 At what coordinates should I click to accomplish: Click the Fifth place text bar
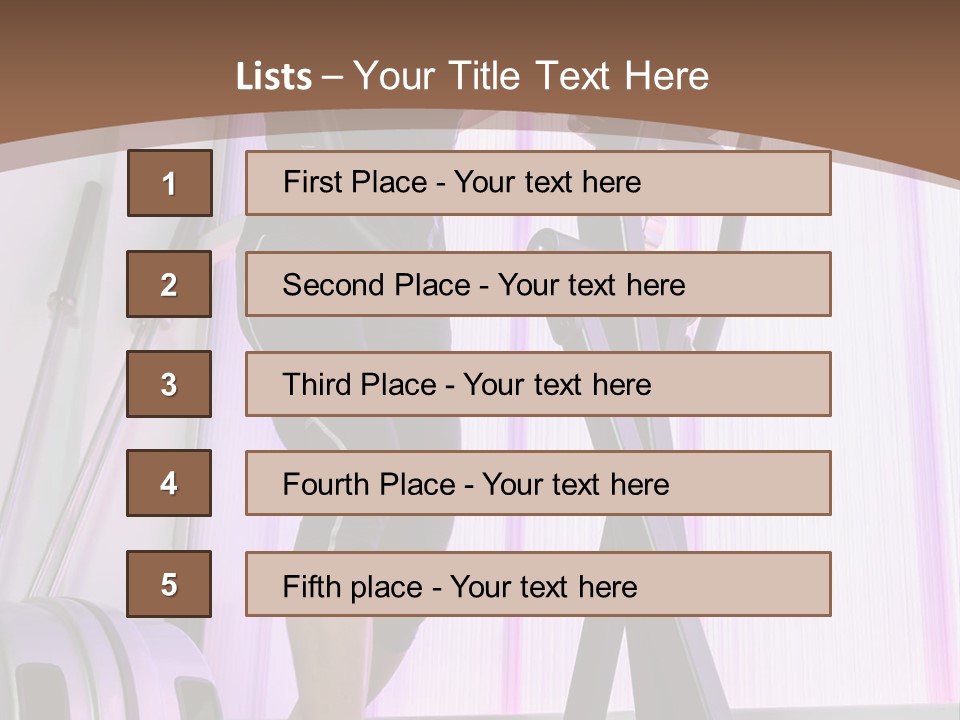(538, 584)
